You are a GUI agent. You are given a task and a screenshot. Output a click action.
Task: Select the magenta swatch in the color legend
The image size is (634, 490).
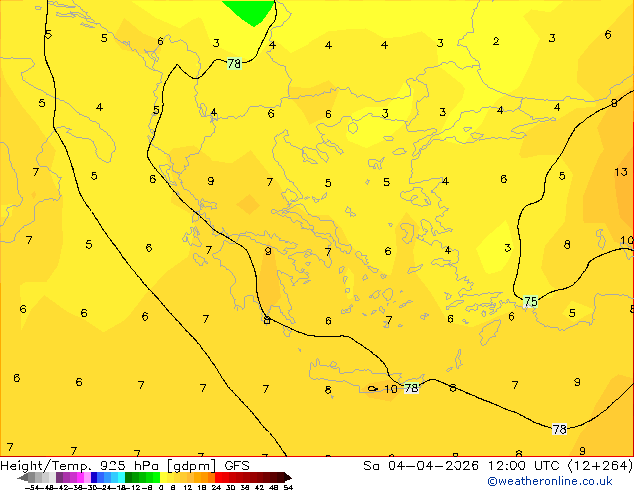pyautogui.click(x=80, y=477)
